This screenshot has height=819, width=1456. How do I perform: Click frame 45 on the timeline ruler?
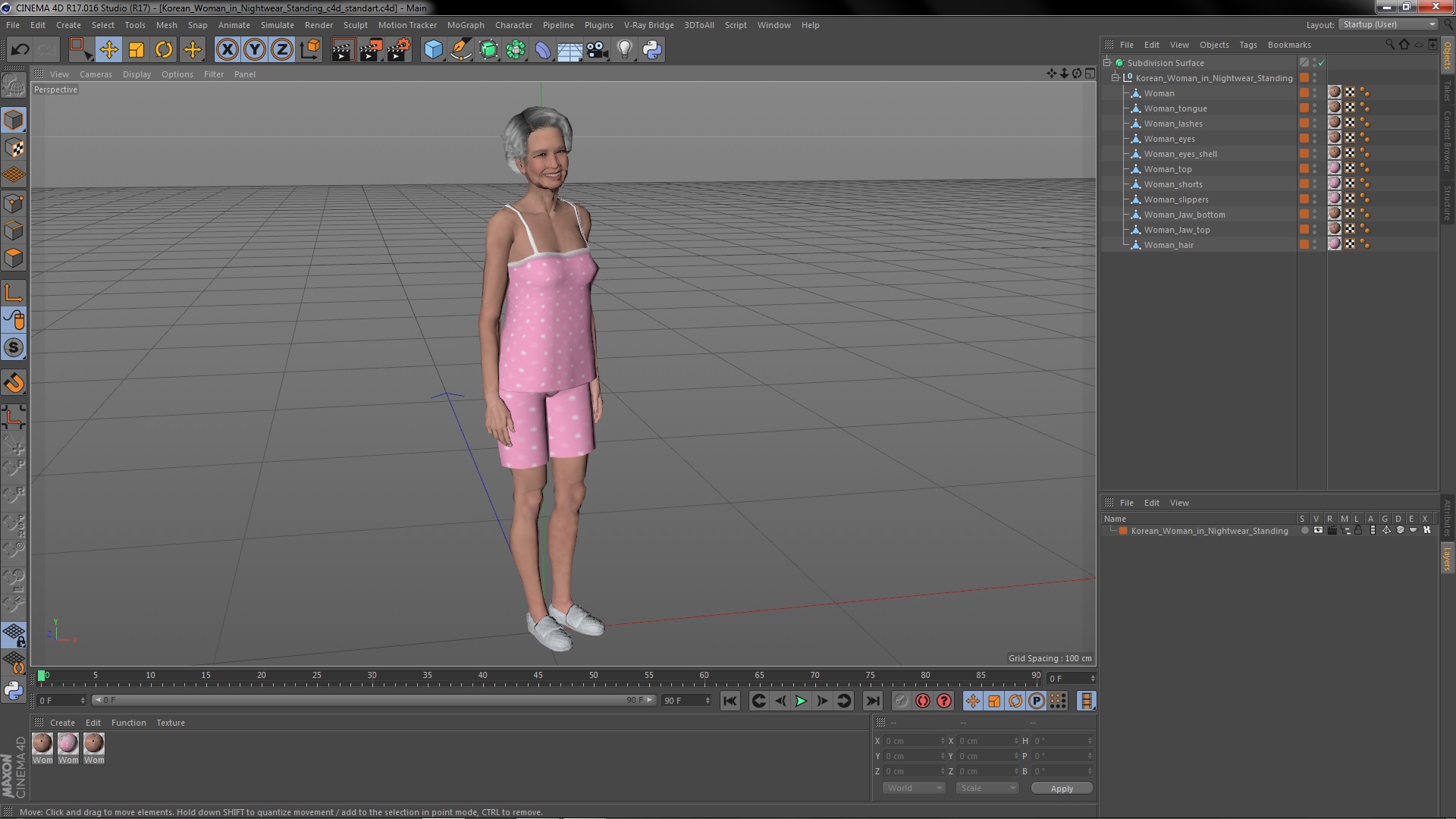click(x=538, y=676)
